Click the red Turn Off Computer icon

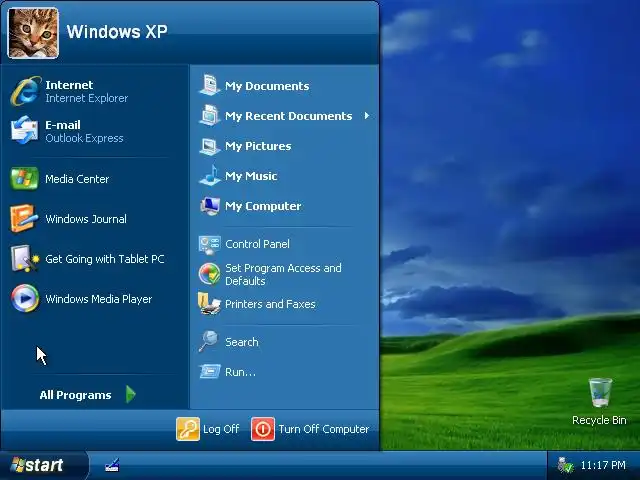tap(263, 429)
